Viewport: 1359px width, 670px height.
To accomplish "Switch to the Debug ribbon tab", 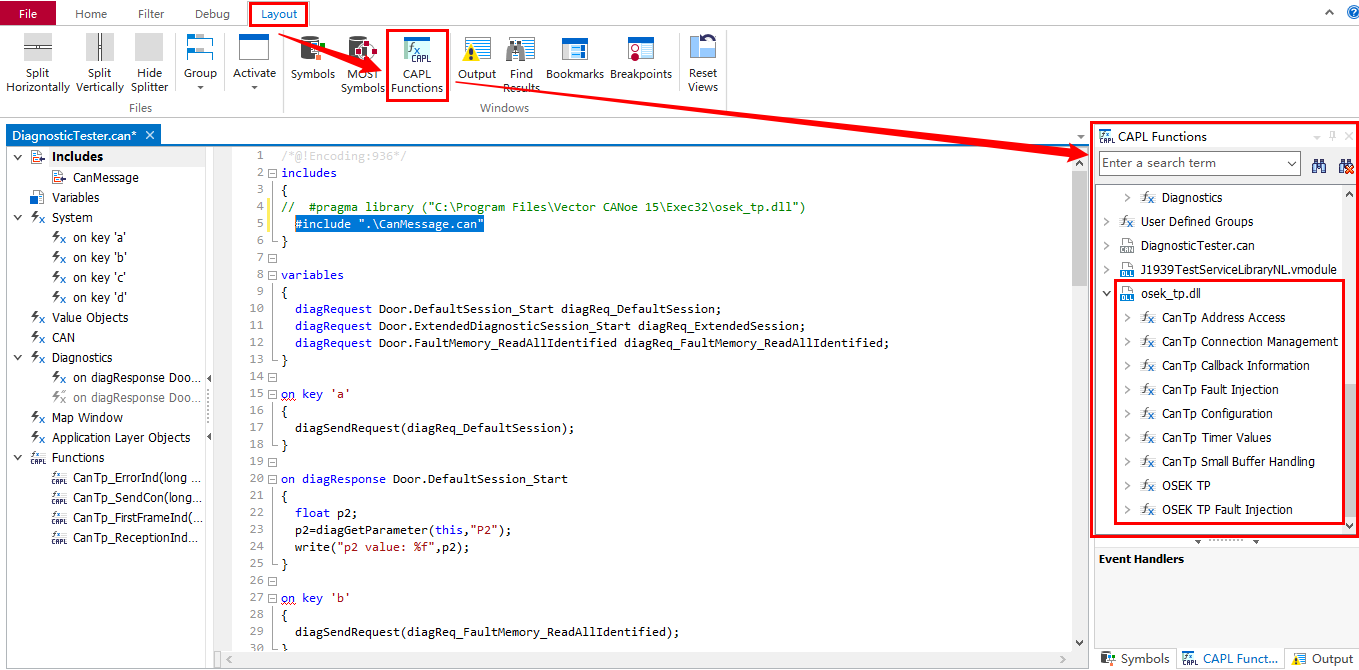I will coord(212,14).
